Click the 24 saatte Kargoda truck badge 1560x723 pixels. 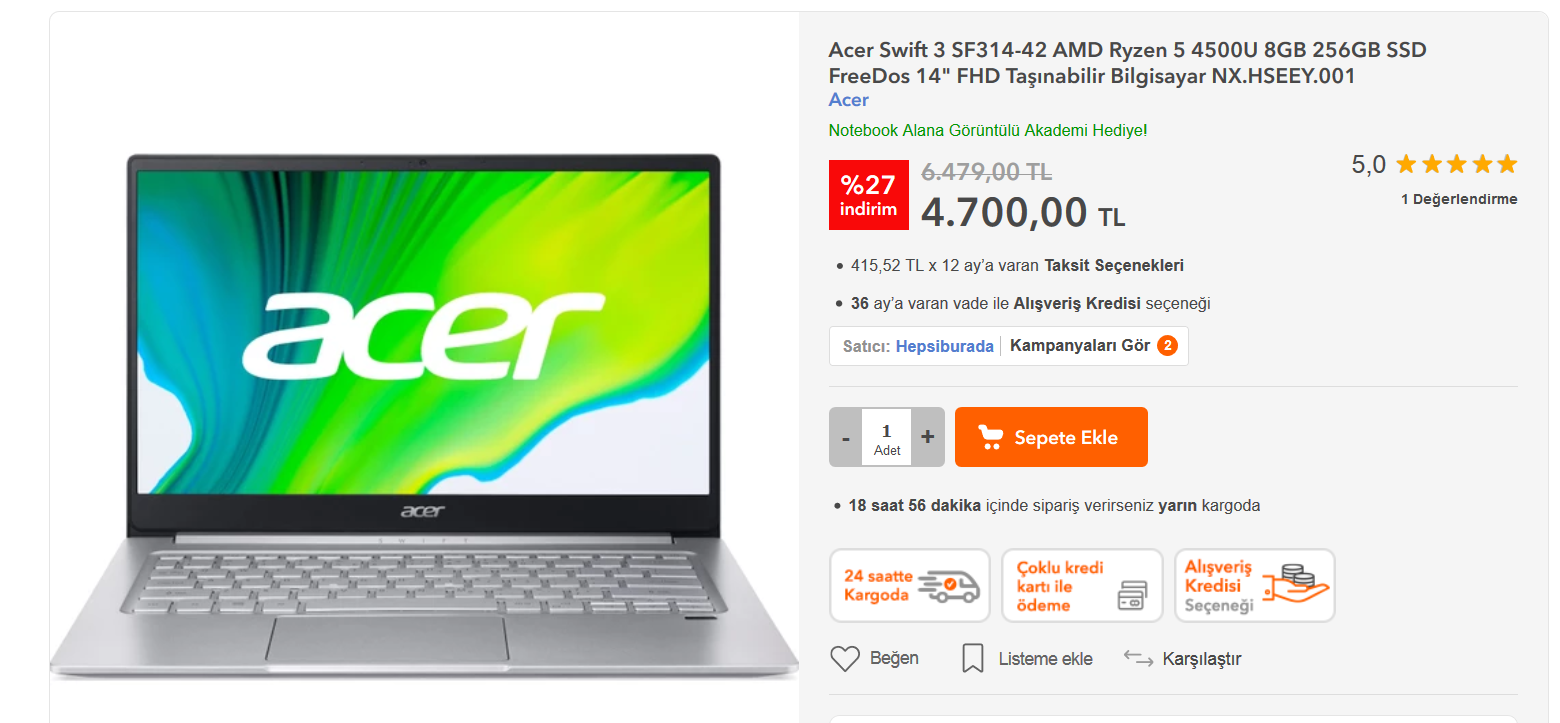(910, 585)
